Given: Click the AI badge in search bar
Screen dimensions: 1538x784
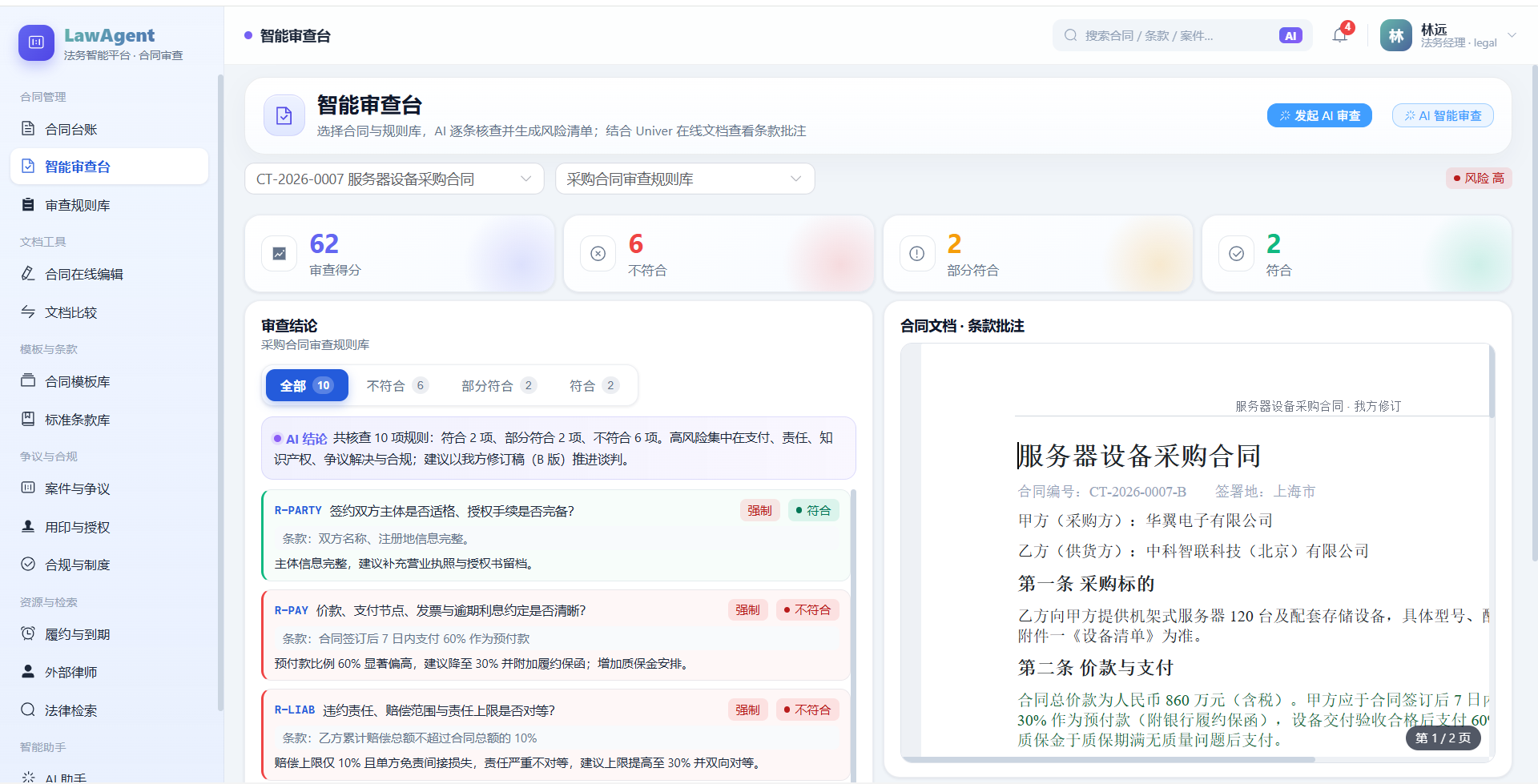Looking at the screenshot, I should coord(1290,35).
